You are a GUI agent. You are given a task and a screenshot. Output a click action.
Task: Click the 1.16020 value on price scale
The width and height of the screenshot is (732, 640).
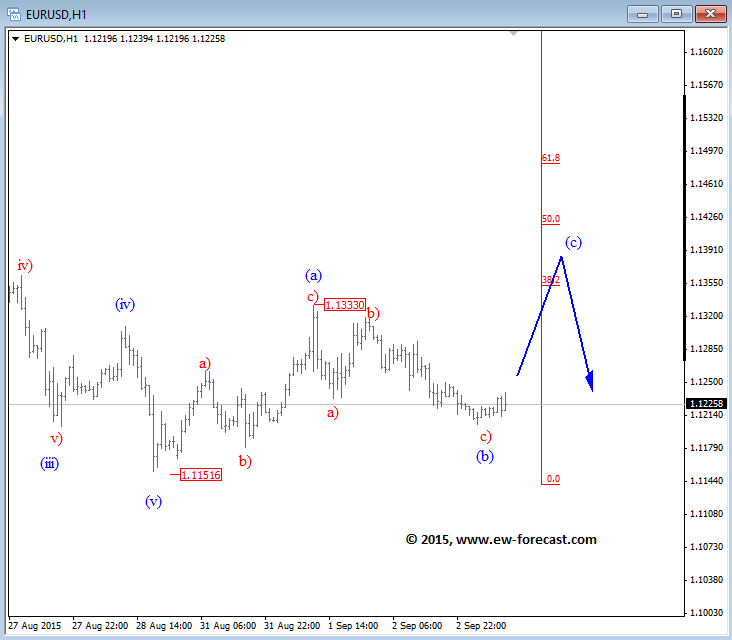(705, 51)
